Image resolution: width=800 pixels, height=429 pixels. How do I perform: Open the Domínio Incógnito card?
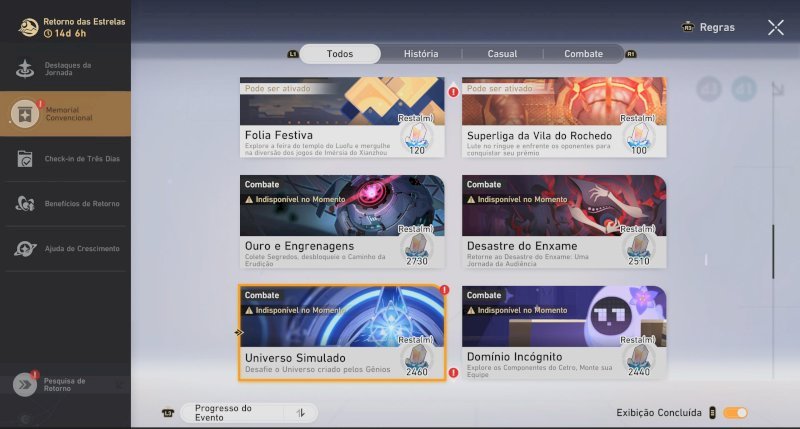point(564,332)
